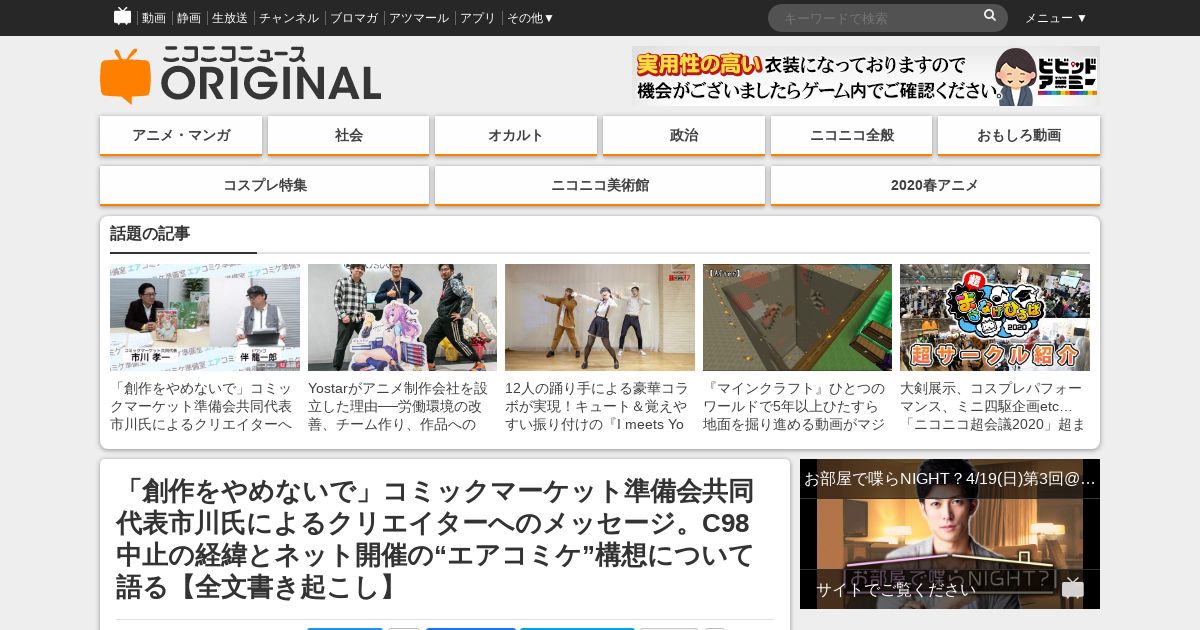The image size is (1200, 630).
Task: Select the 政治 category tab
Action: click(x=684, y=135)
